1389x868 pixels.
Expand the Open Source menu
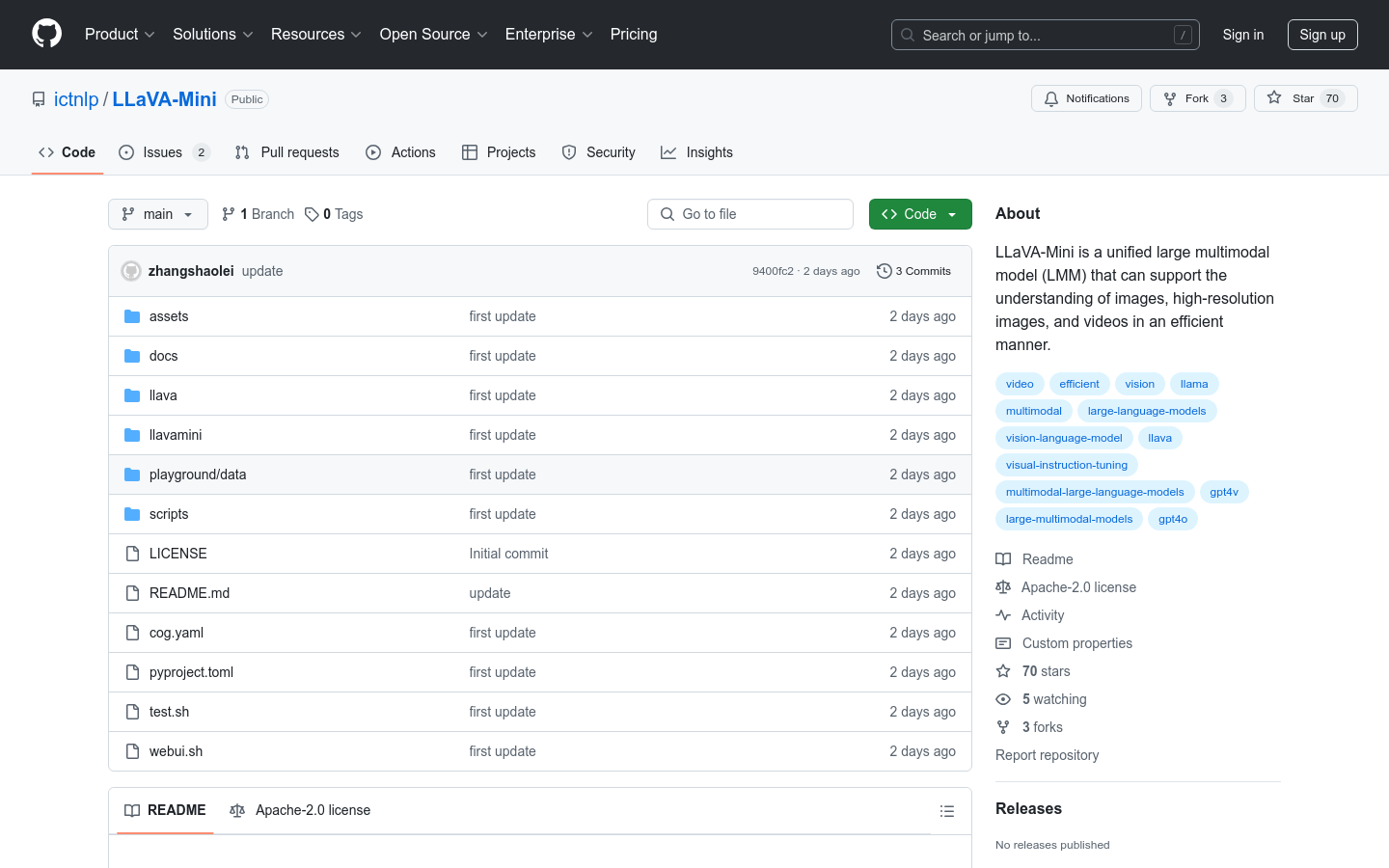[433, 34]
